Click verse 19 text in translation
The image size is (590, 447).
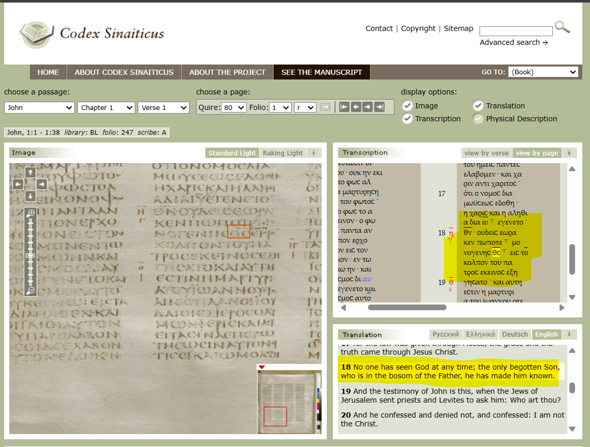(451, 395)
